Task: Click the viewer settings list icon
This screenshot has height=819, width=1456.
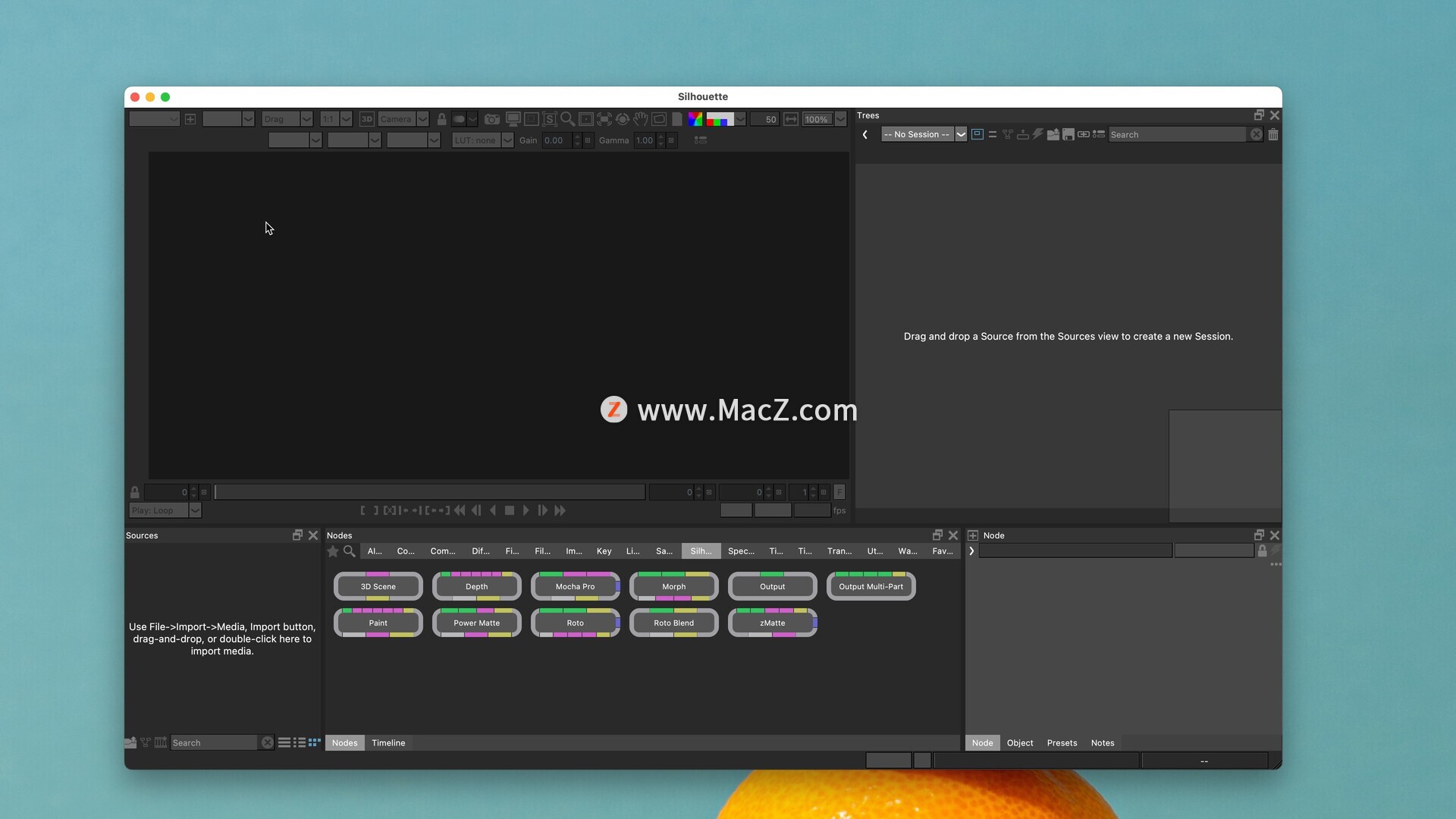Action: [701, 140]
